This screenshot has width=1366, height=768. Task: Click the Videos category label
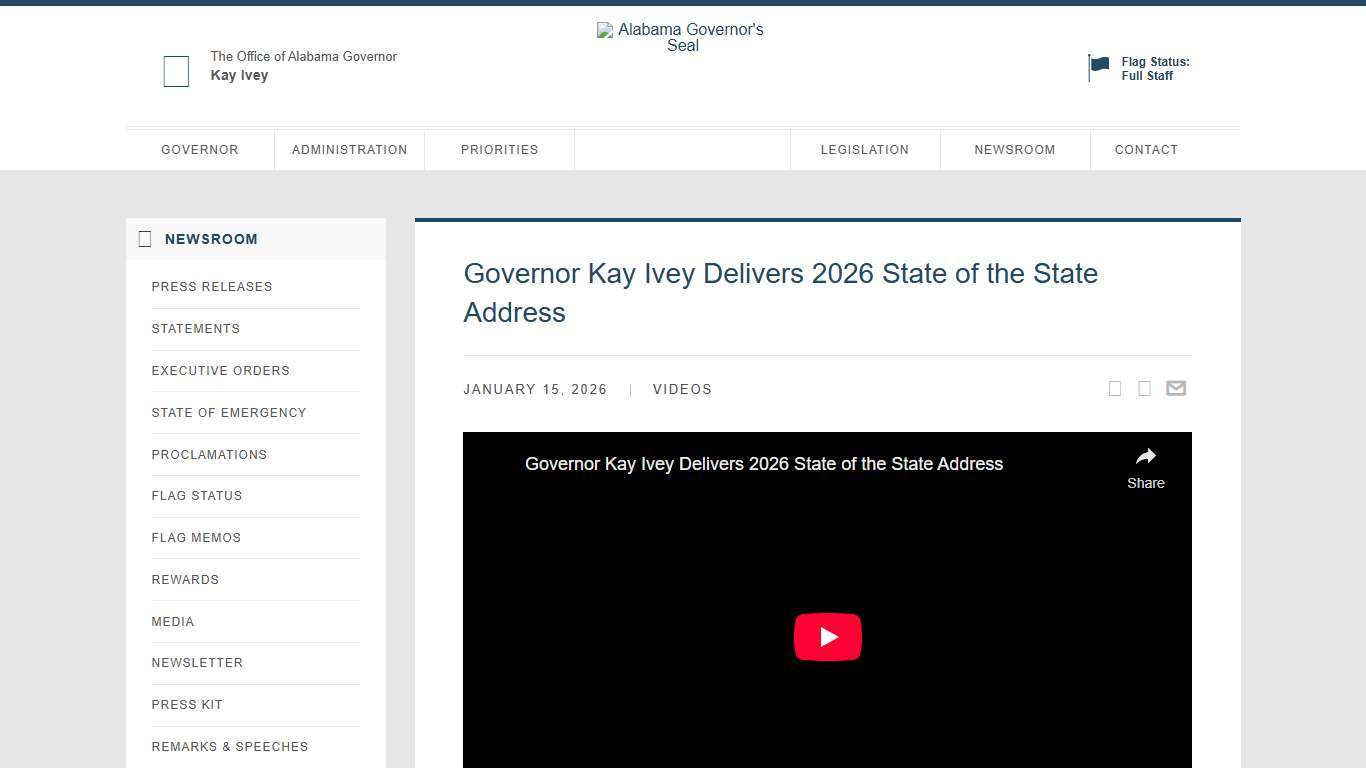pos(682,389)
